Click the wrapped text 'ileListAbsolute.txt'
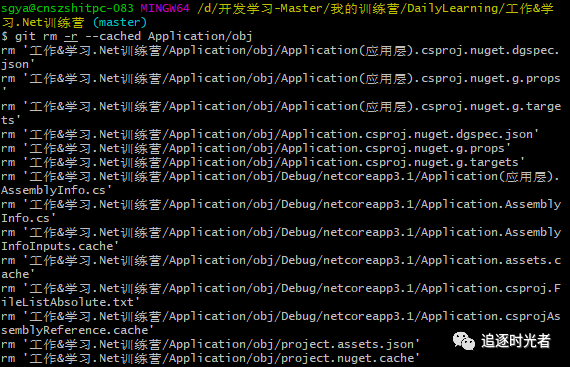 coord(71,302)
